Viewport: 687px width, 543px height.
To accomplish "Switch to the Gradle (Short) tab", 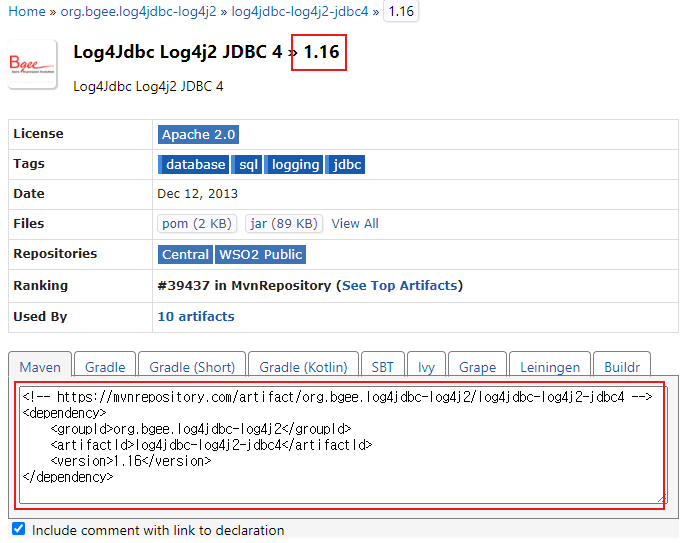I will [192, 365].
